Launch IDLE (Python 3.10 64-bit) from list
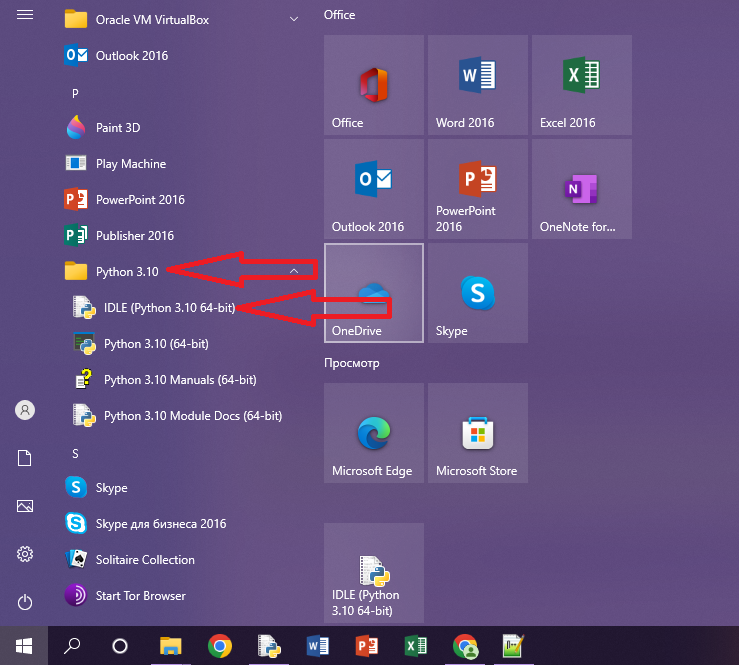This screenshot has height=665, width=739. point(183,308)
